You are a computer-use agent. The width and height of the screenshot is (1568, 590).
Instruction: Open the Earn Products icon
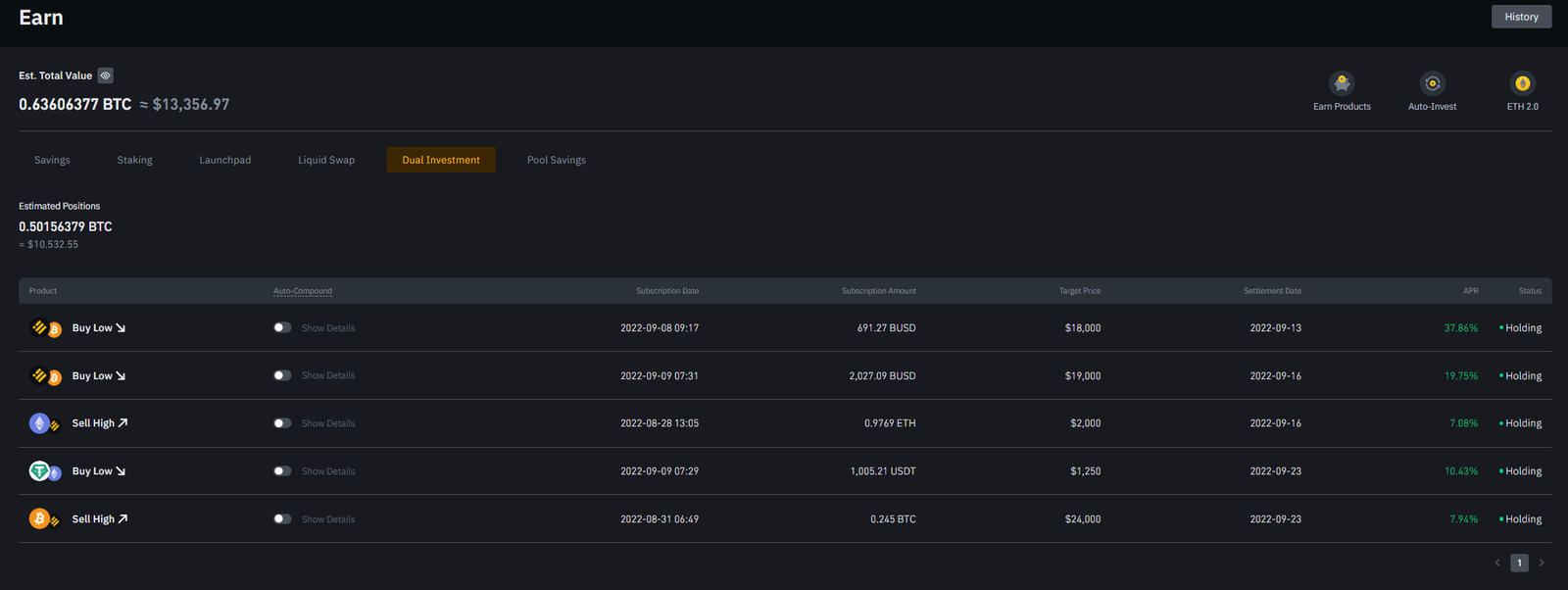[1342, 84]
